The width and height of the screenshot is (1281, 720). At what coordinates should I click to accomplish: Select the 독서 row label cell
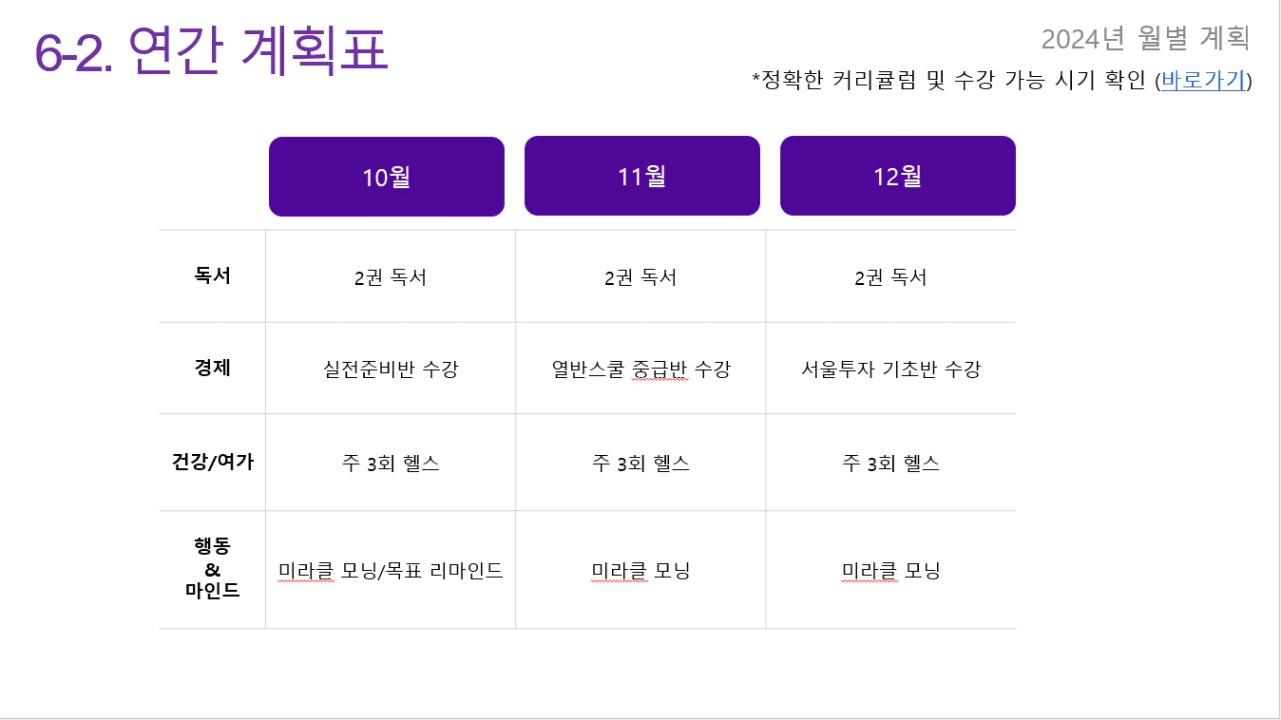[x=212, y=276]
